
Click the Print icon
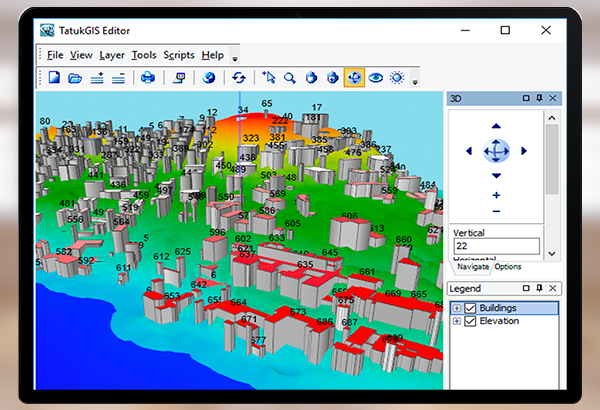[148, 78]
